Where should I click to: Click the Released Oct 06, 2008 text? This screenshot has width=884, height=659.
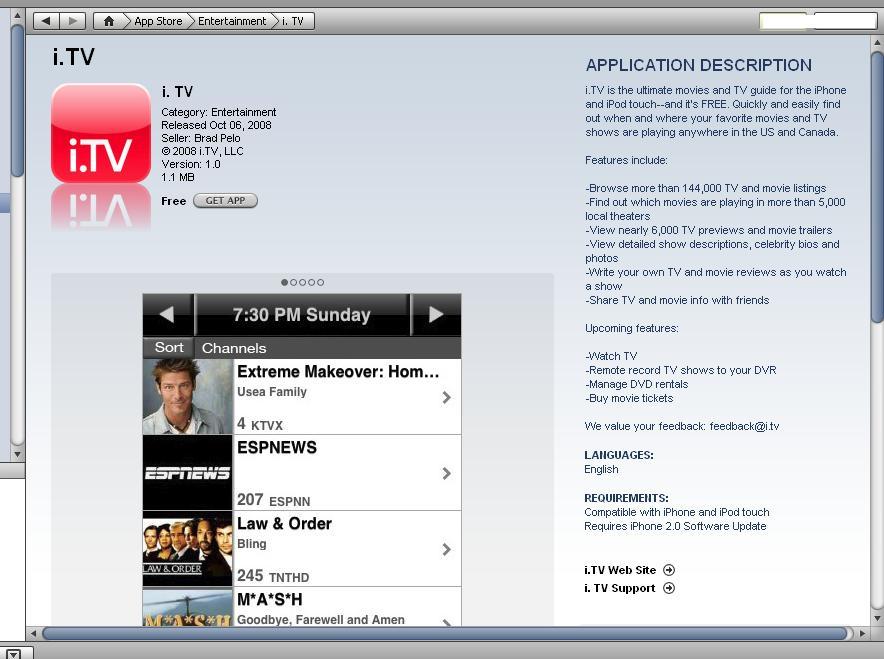216,125
